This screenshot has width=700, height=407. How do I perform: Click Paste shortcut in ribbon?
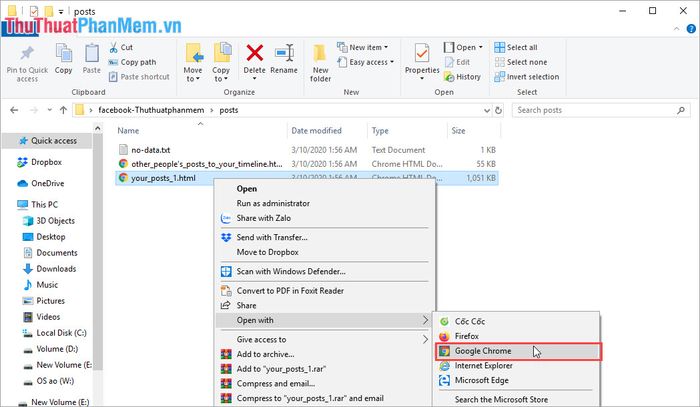[x=139, y=77]
